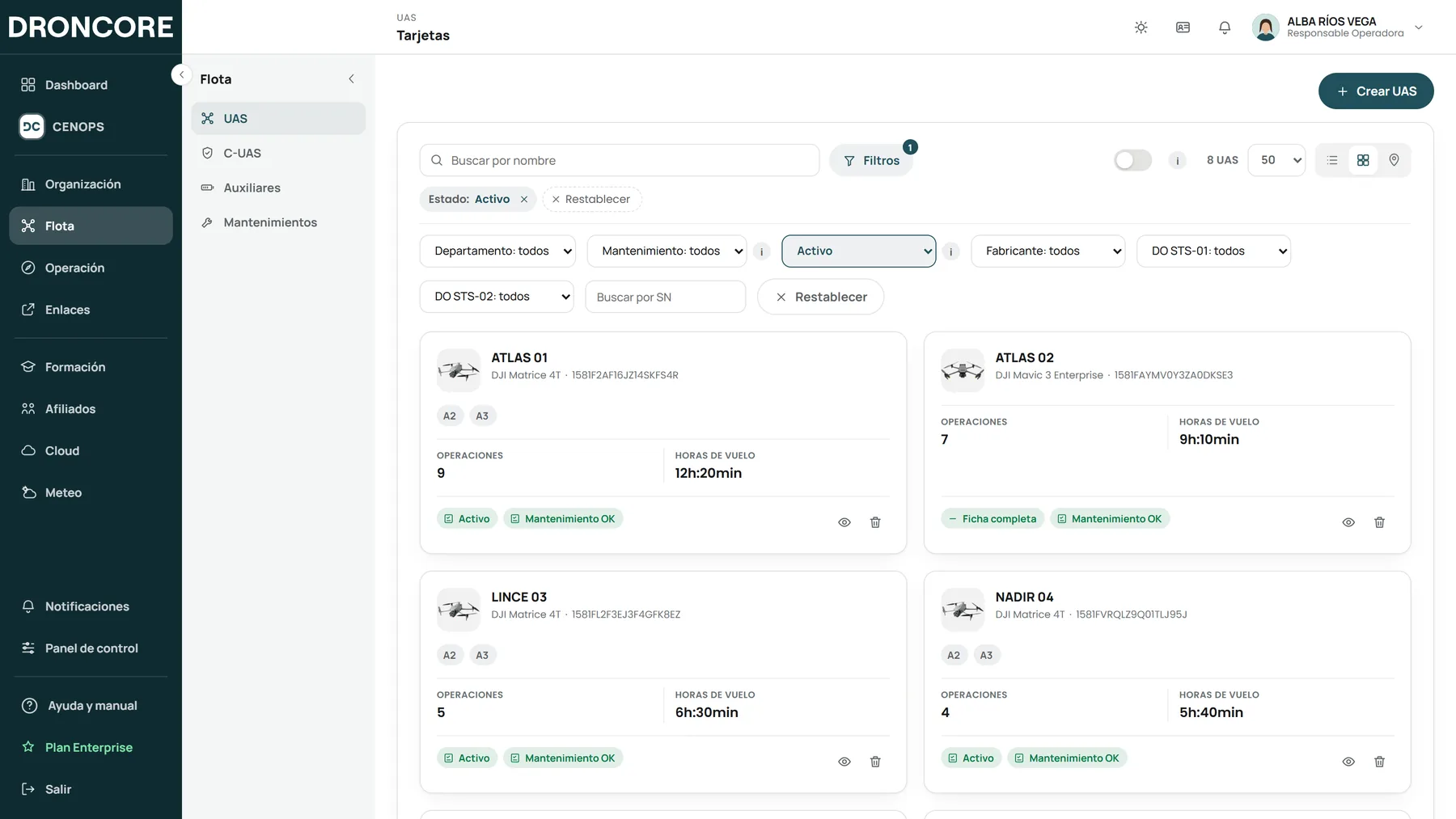Viewport: 1456px width, 819px height.
Task: Switch to map location view icon
Action: [1394, 160]
